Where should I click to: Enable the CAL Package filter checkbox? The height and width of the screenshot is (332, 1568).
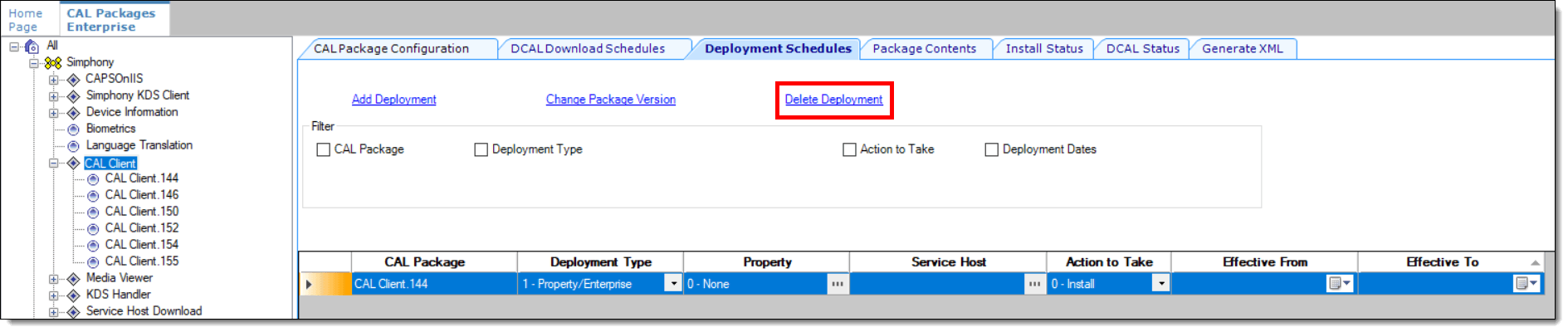coord(324,150)
